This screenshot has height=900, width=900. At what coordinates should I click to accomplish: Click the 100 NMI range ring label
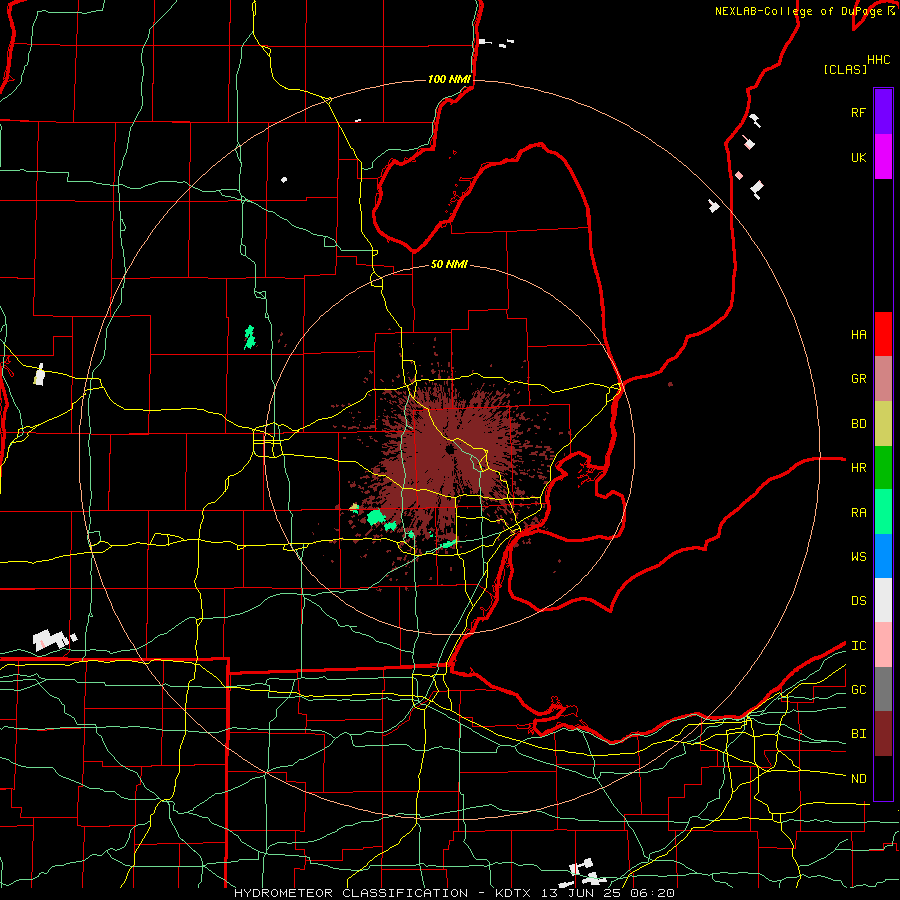click(x=449, y=79)
